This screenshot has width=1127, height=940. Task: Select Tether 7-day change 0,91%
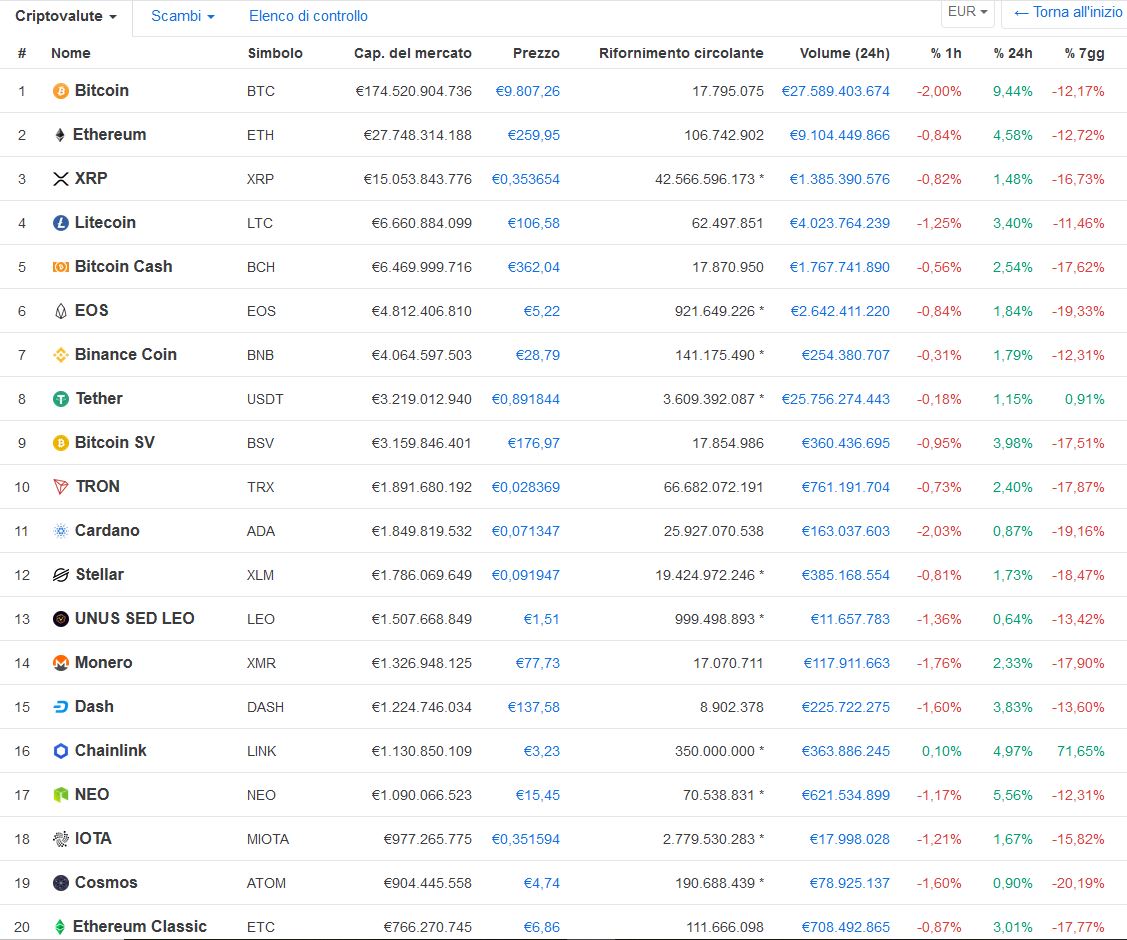[1085, 399]
